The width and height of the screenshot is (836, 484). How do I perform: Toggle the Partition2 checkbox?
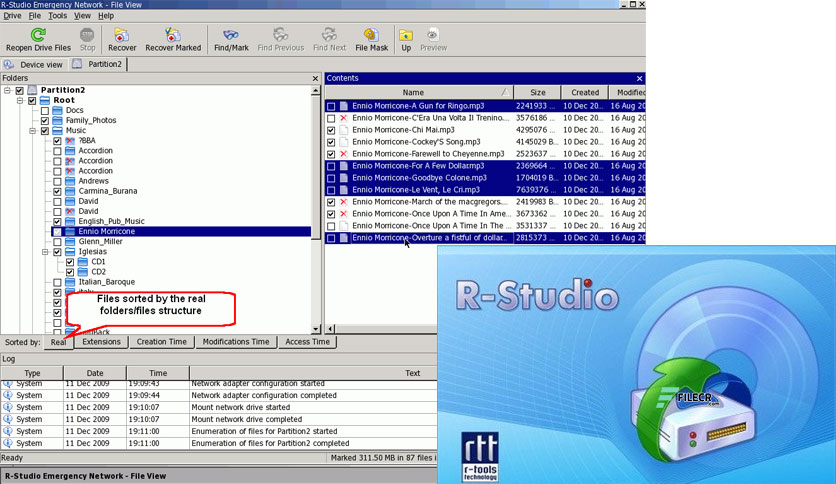(20, 91)
